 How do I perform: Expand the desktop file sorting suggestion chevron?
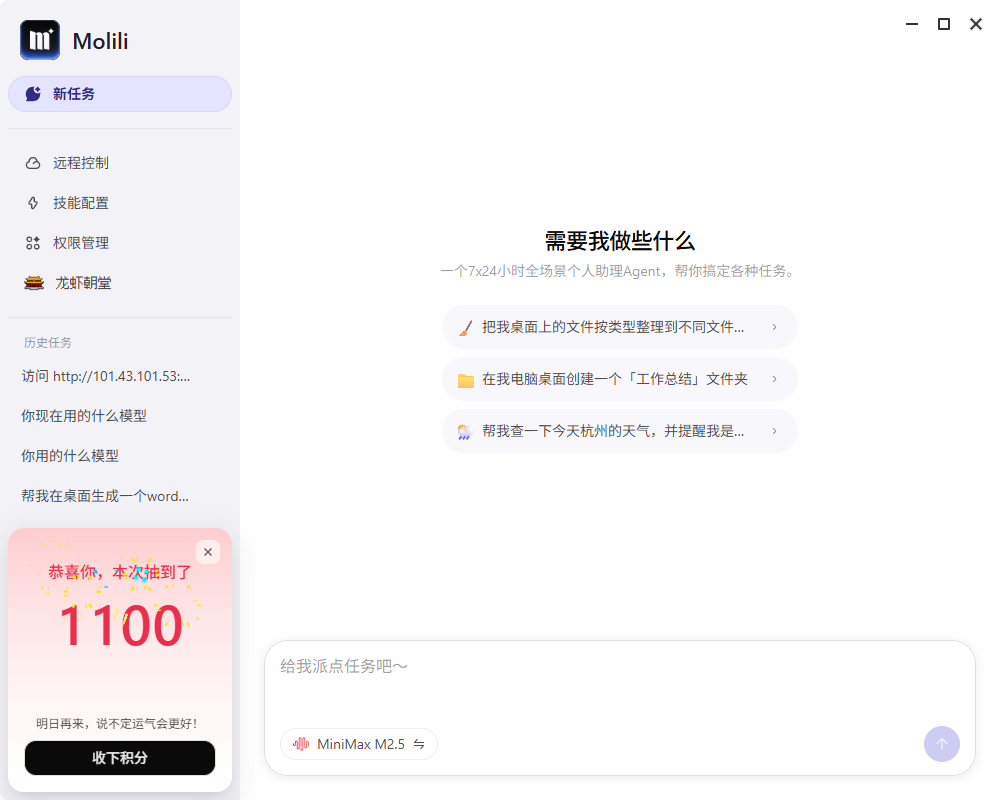coord(774,327)
